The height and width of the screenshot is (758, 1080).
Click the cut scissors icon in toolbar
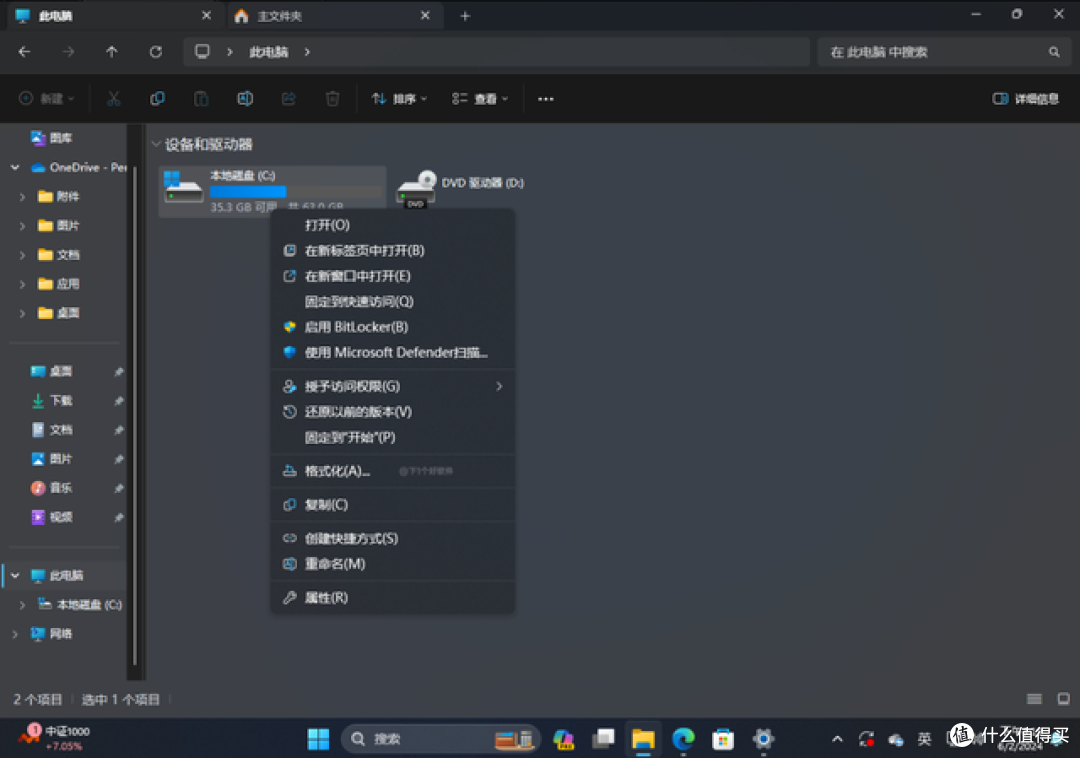tap(113, 99)
